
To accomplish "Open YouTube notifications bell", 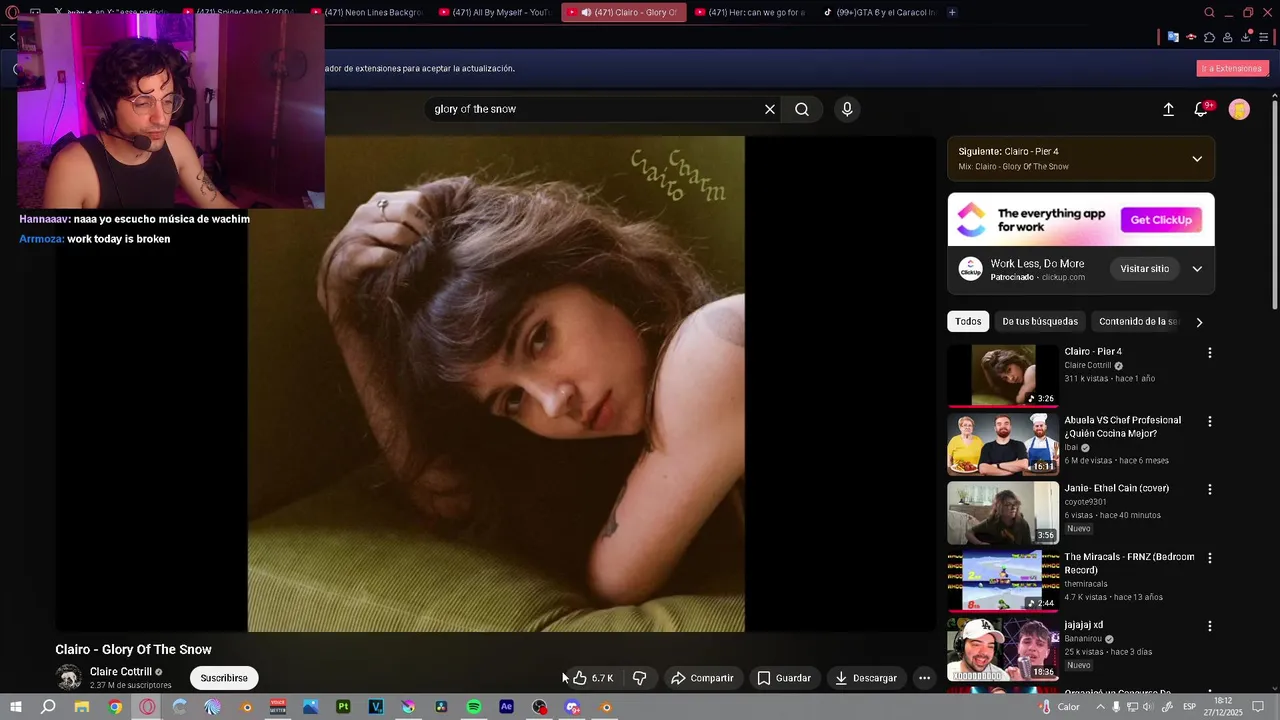I will click(1202, 109).
